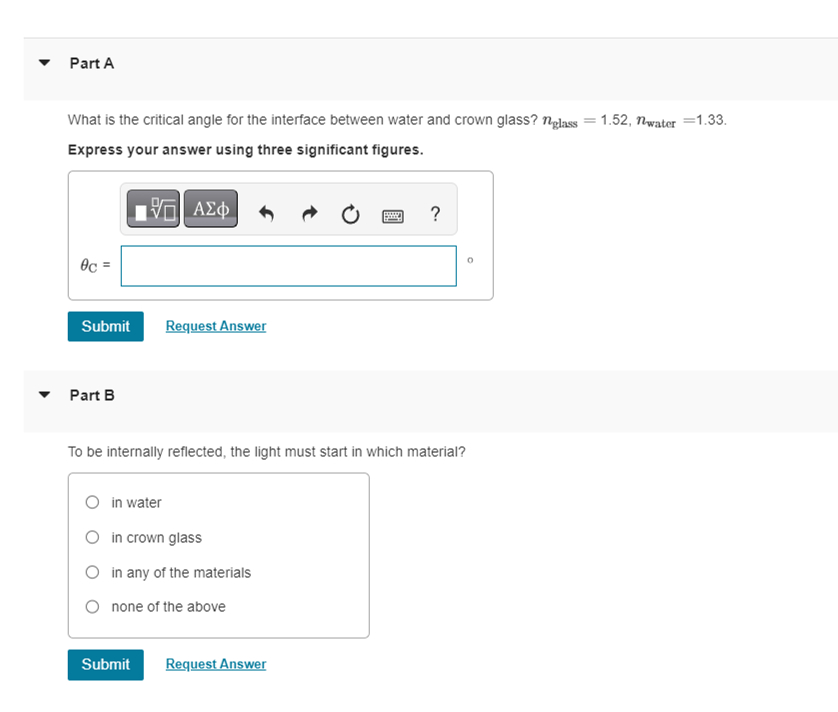Screen dimensions: 838x712
Task: Click the Part B heading
Action: point(92,395)
